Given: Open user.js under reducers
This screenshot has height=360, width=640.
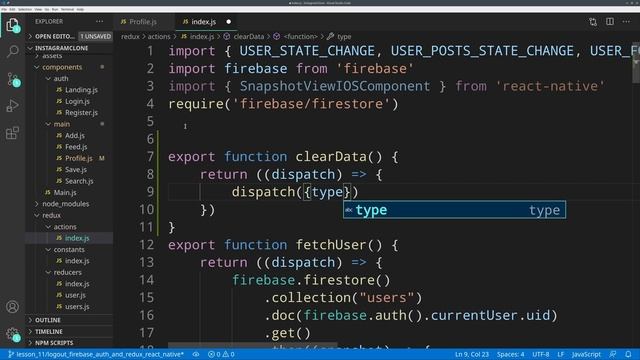Looking at the screenshot, I should [75, 295].
